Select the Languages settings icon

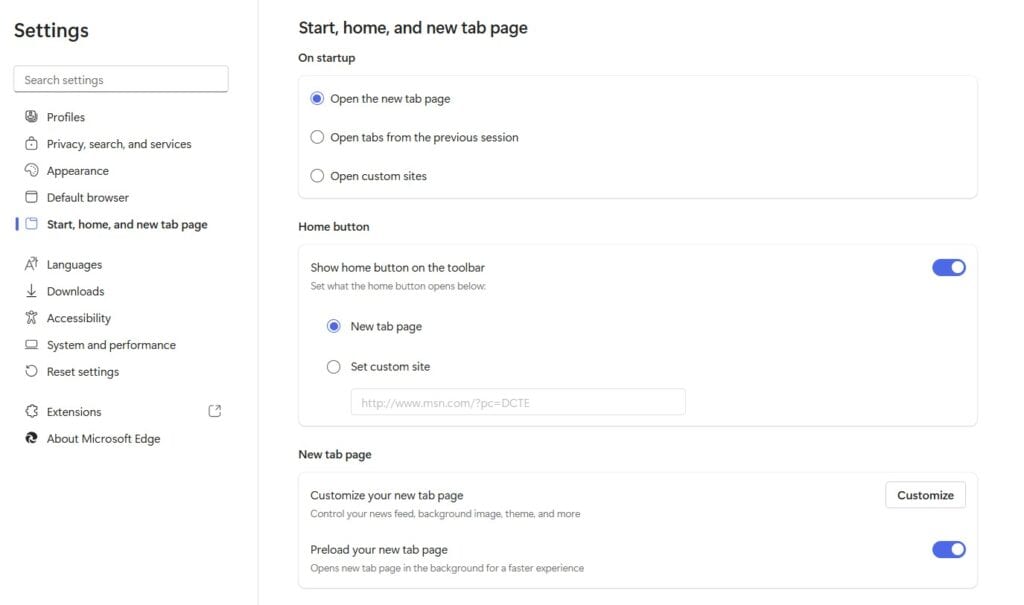pos(31,264)
